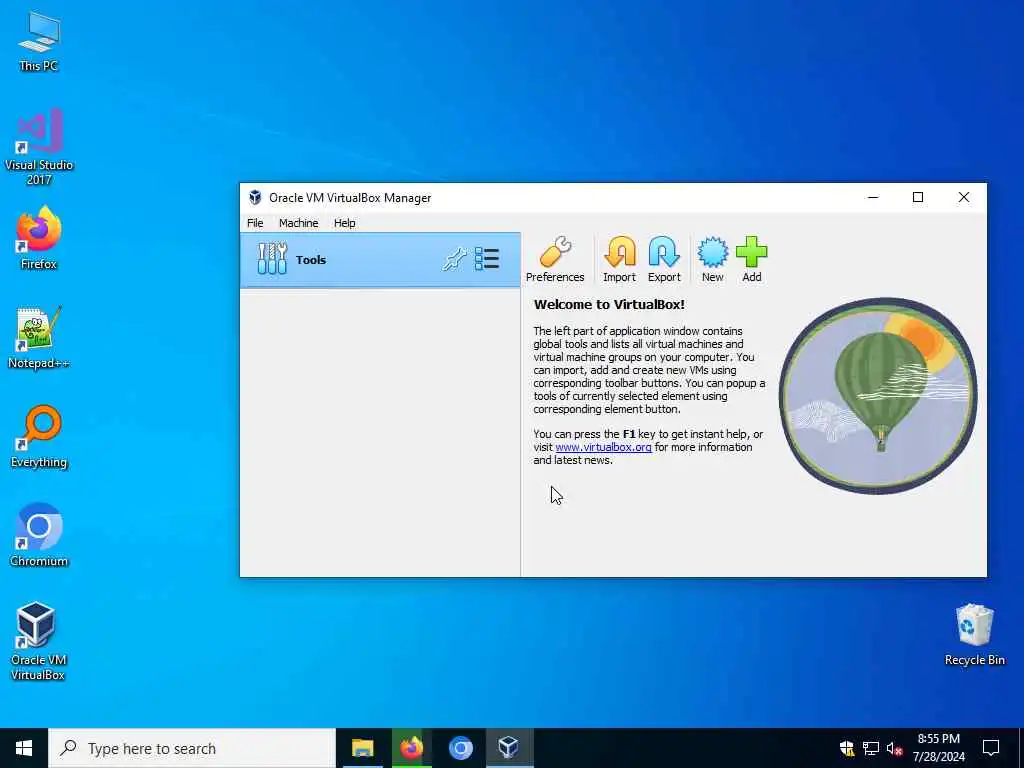
Task: Select Firefox desktop shortcut
Action: pyautogui.click(x=39, y=238)
